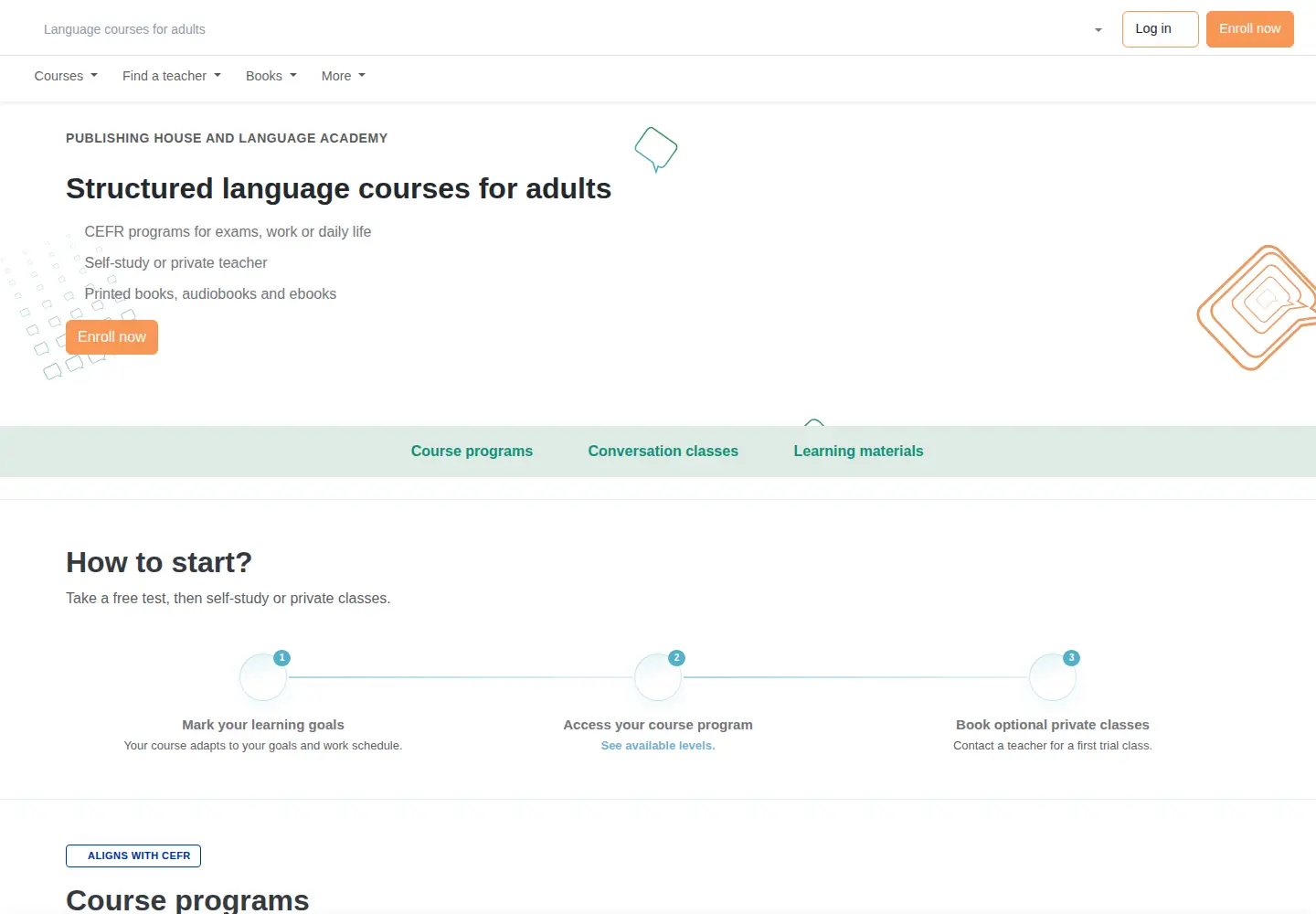The height and width of the screenshot is (914, 1316).
Task: Click the Language courses for adults site title
Action: click(124, 29)
